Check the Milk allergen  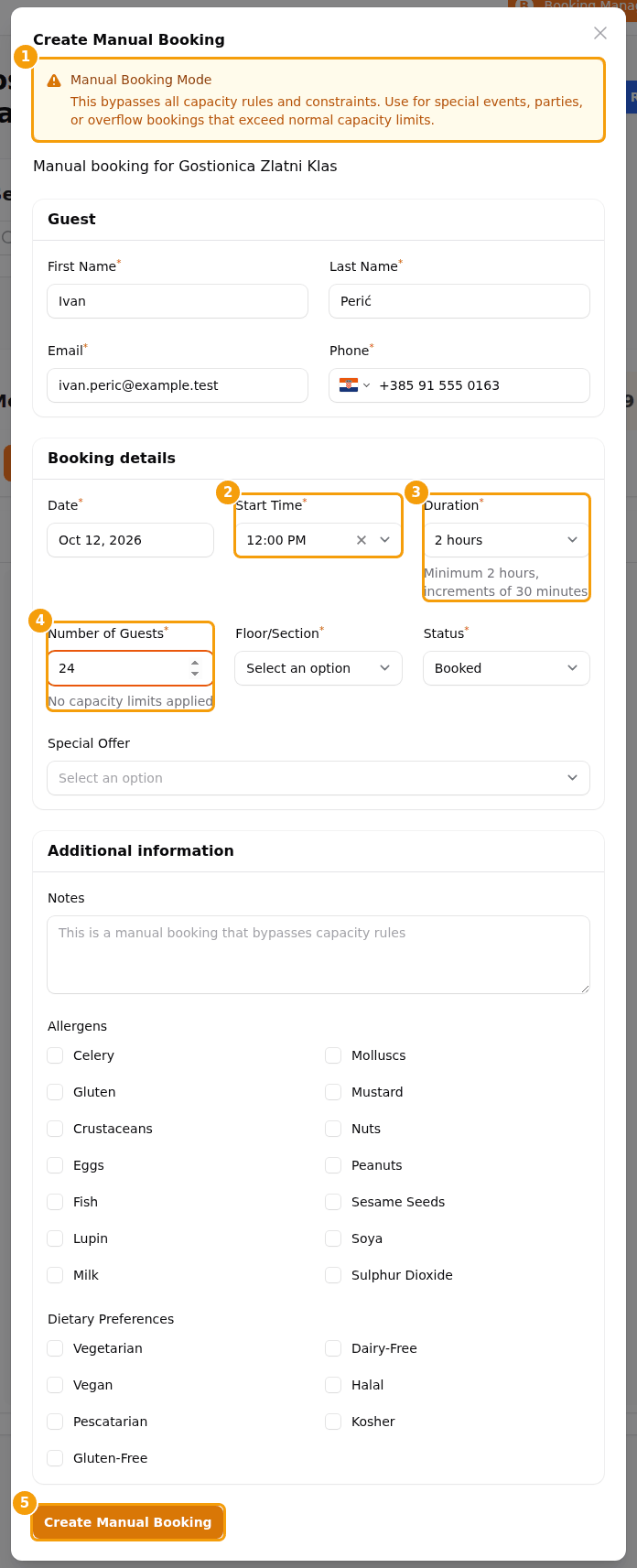pyautogui.click(x=55, y=1275)
